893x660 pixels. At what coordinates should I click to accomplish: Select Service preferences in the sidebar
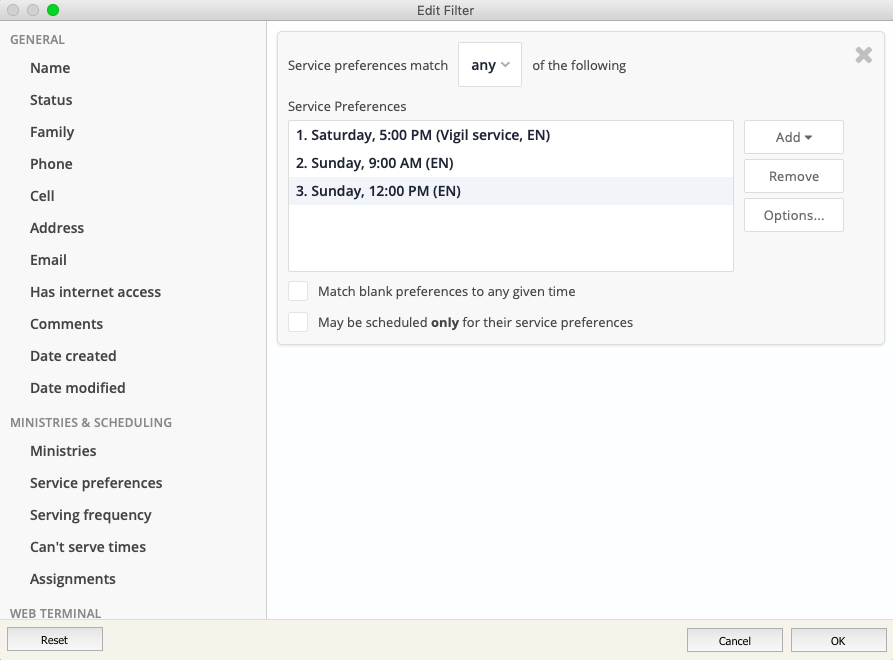(x=96, y=483)
